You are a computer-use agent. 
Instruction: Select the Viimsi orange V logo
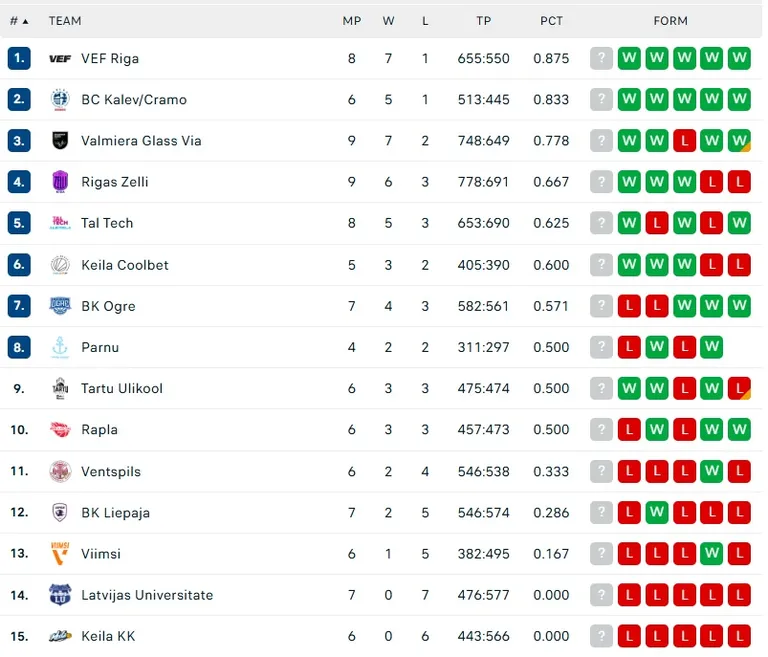[60, 554]
